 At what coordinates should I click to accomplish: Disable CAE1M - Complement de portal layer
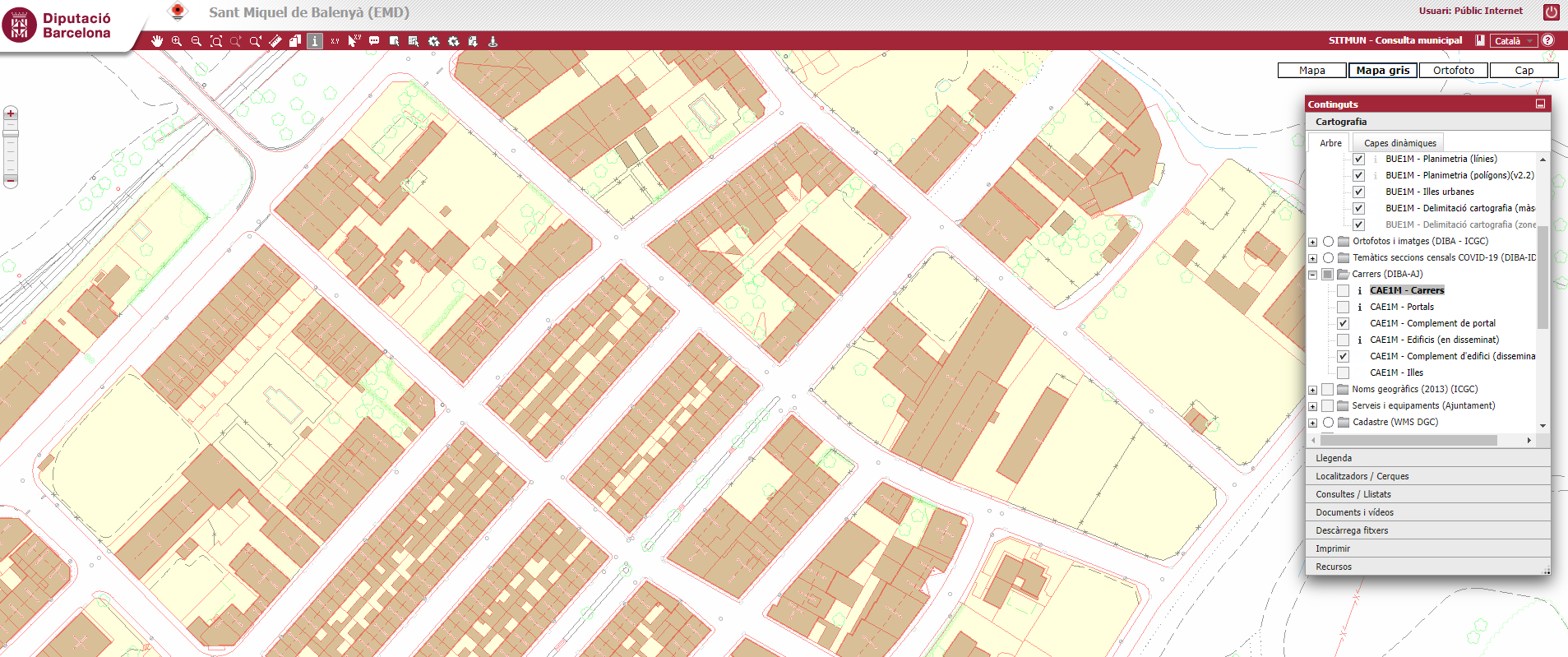pyautogui.click(x=1343, y=323)
